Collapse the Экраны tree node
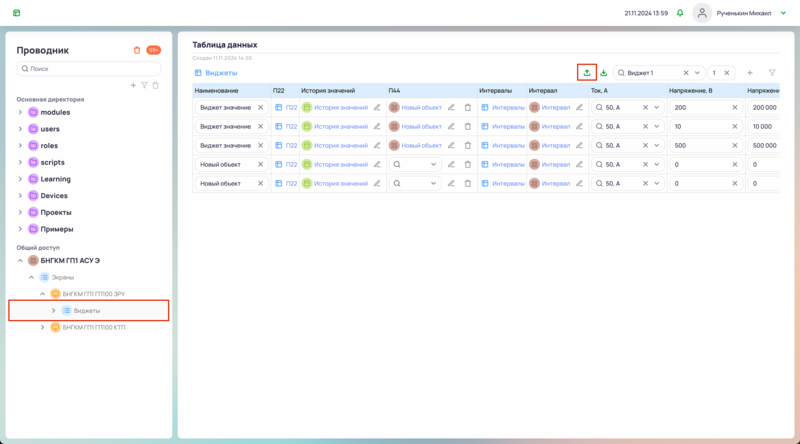Image resolution: width=800 pixels, height=444 pixels. (31, 277)
